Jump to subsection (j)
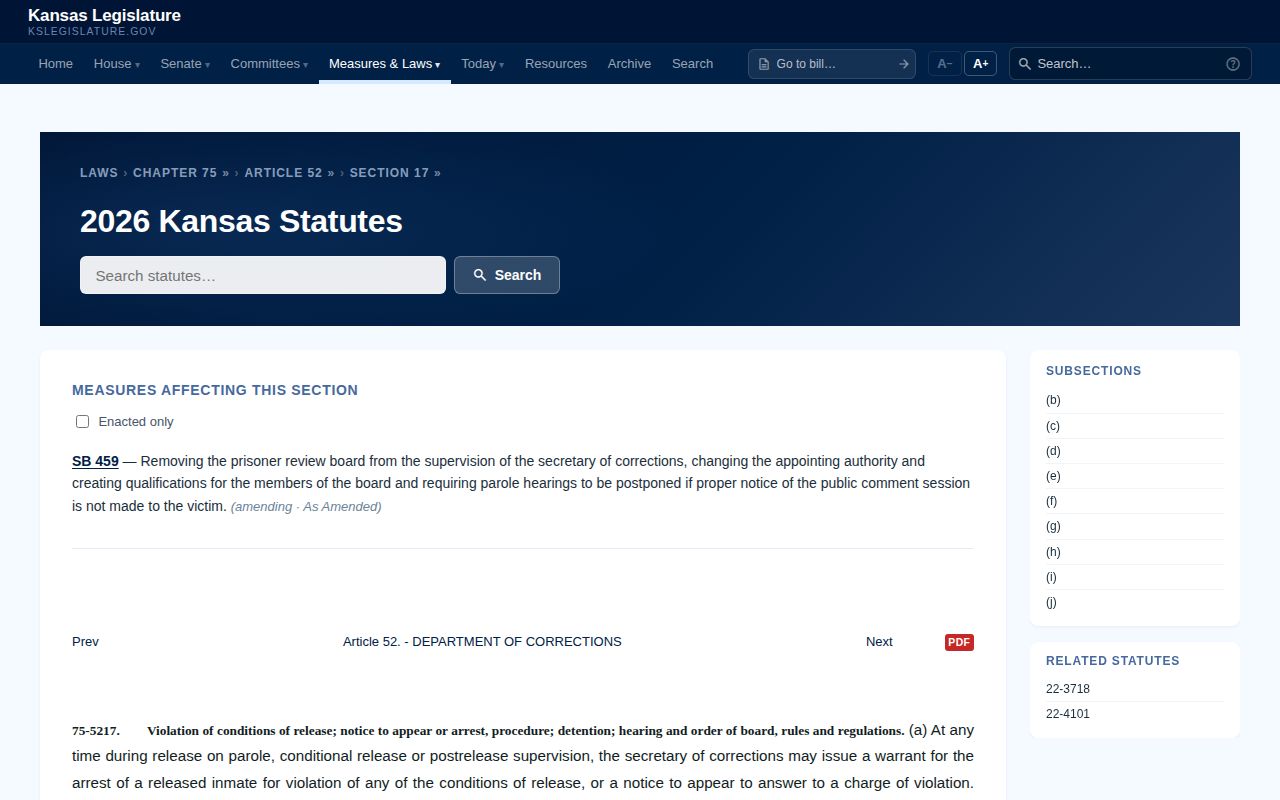This screenshot has height=800, width=1280. [1051, 602]
